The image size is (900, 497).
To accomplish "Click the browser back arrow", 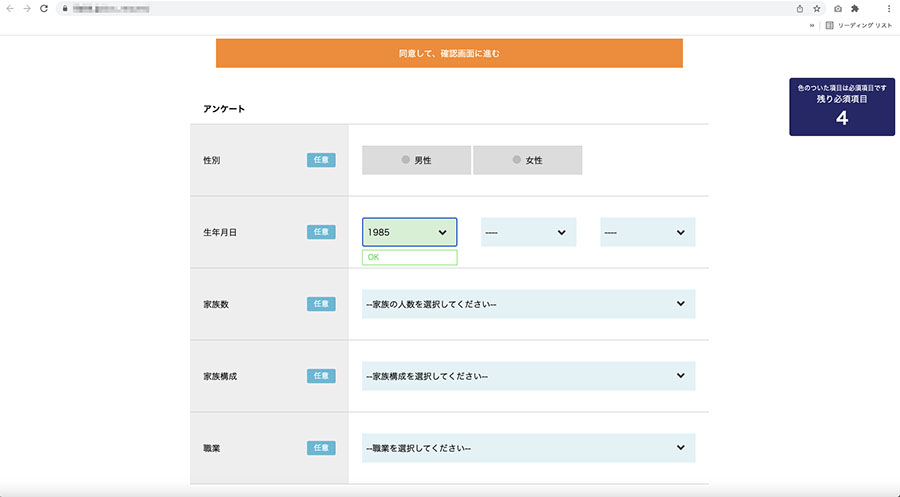I will 10,8.
